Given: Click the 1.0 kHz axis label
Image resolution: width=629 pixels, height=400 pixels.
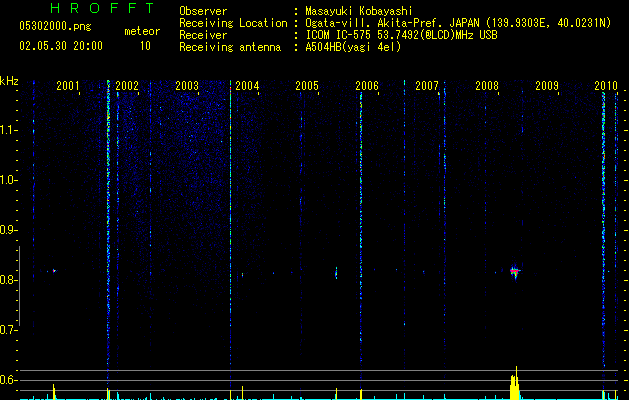Looking at the screenshot, I should coord(9,180).
